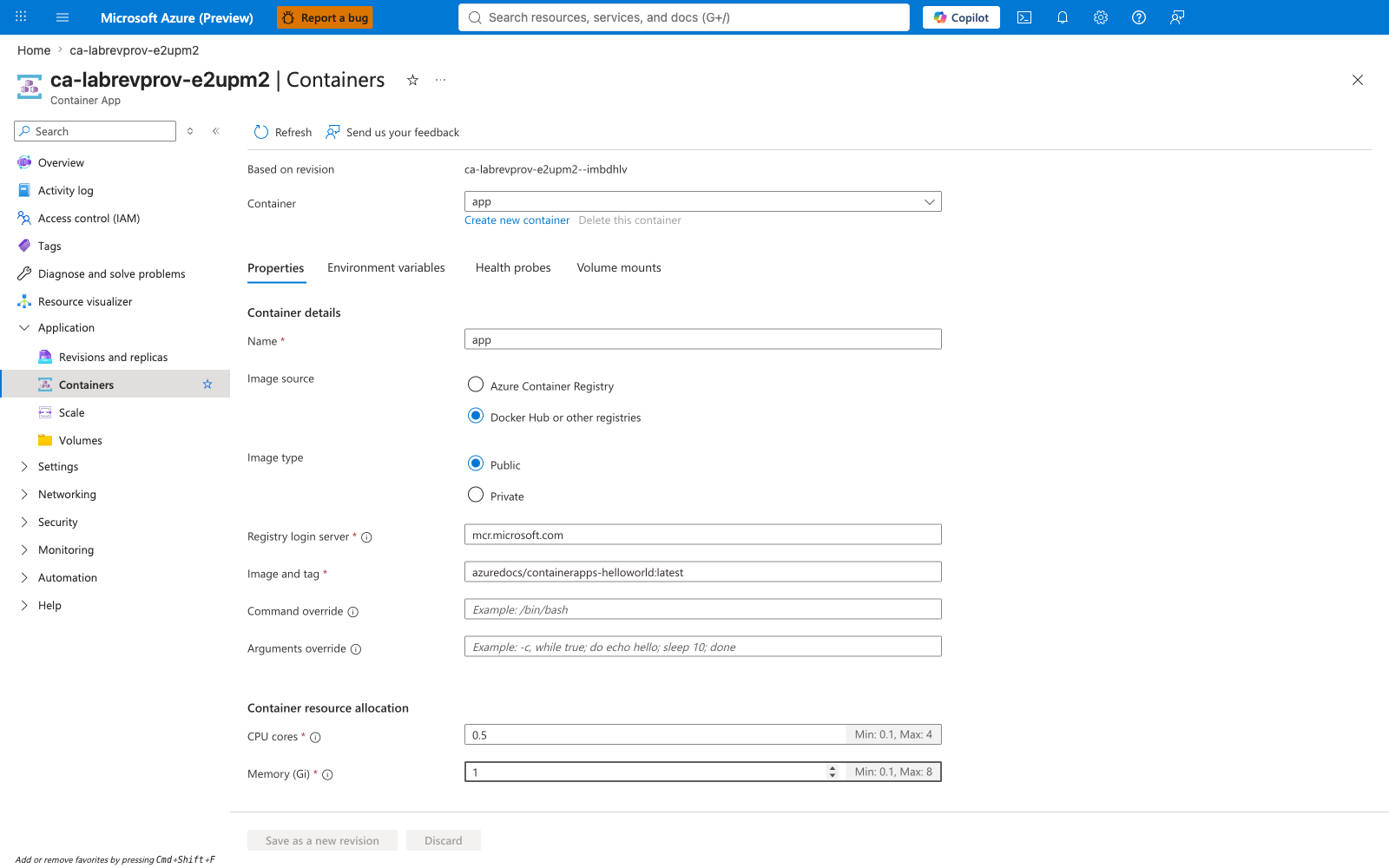This screenshot has height=868, width=1389.
Task: Open portal settings gear
Action: pyautogui.click(x=1101, y=17)
